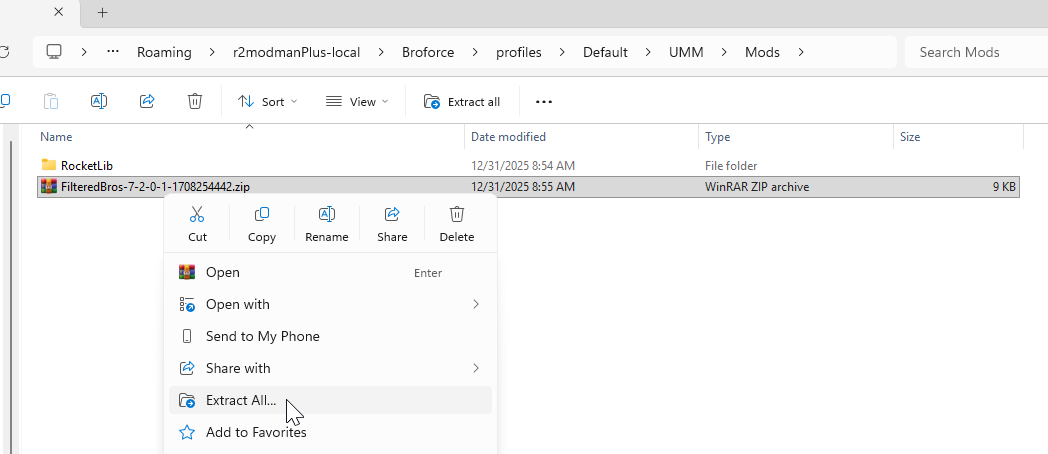
Task: Click Send to My Phone
Action: [262, 336]
